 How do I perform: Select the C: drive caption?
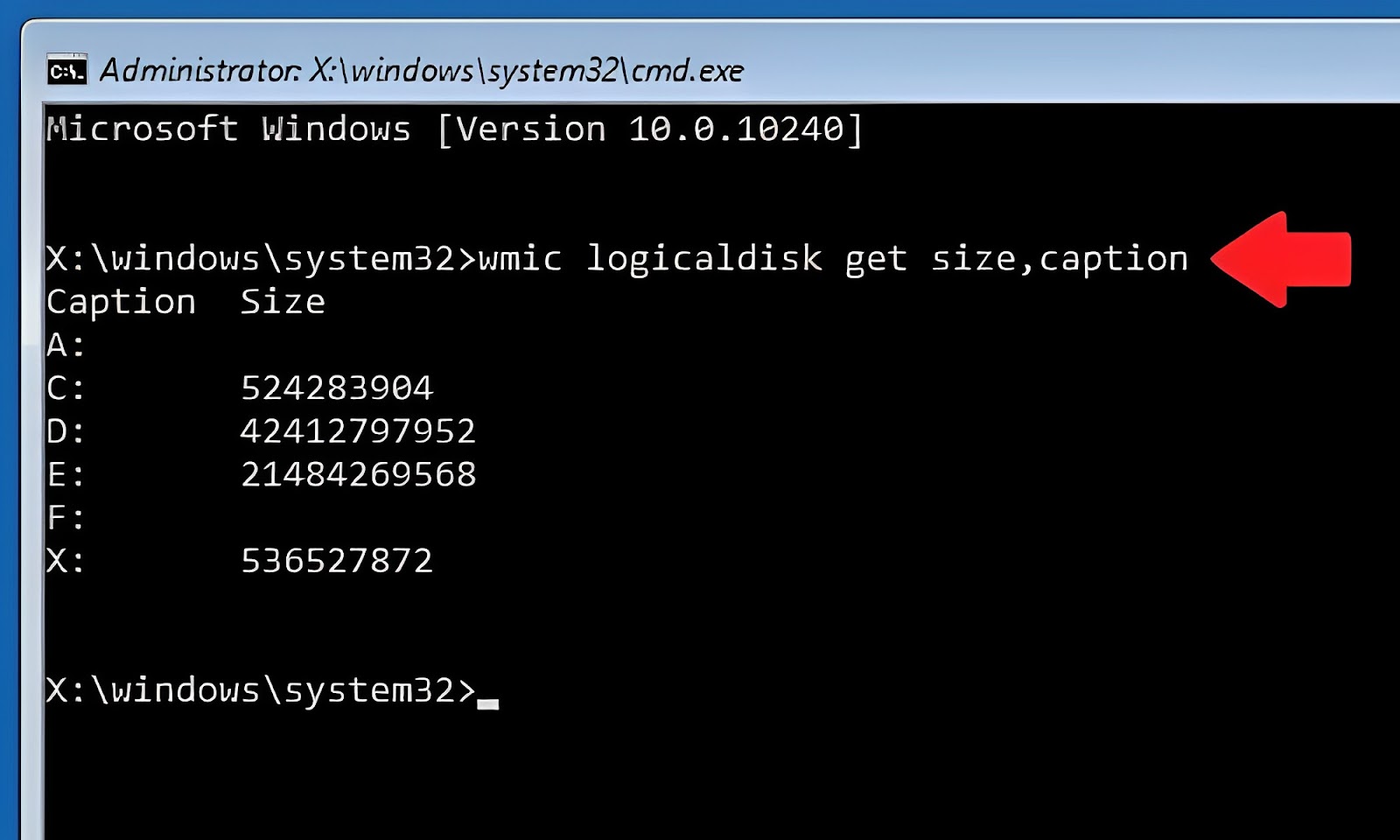point(66,388)
